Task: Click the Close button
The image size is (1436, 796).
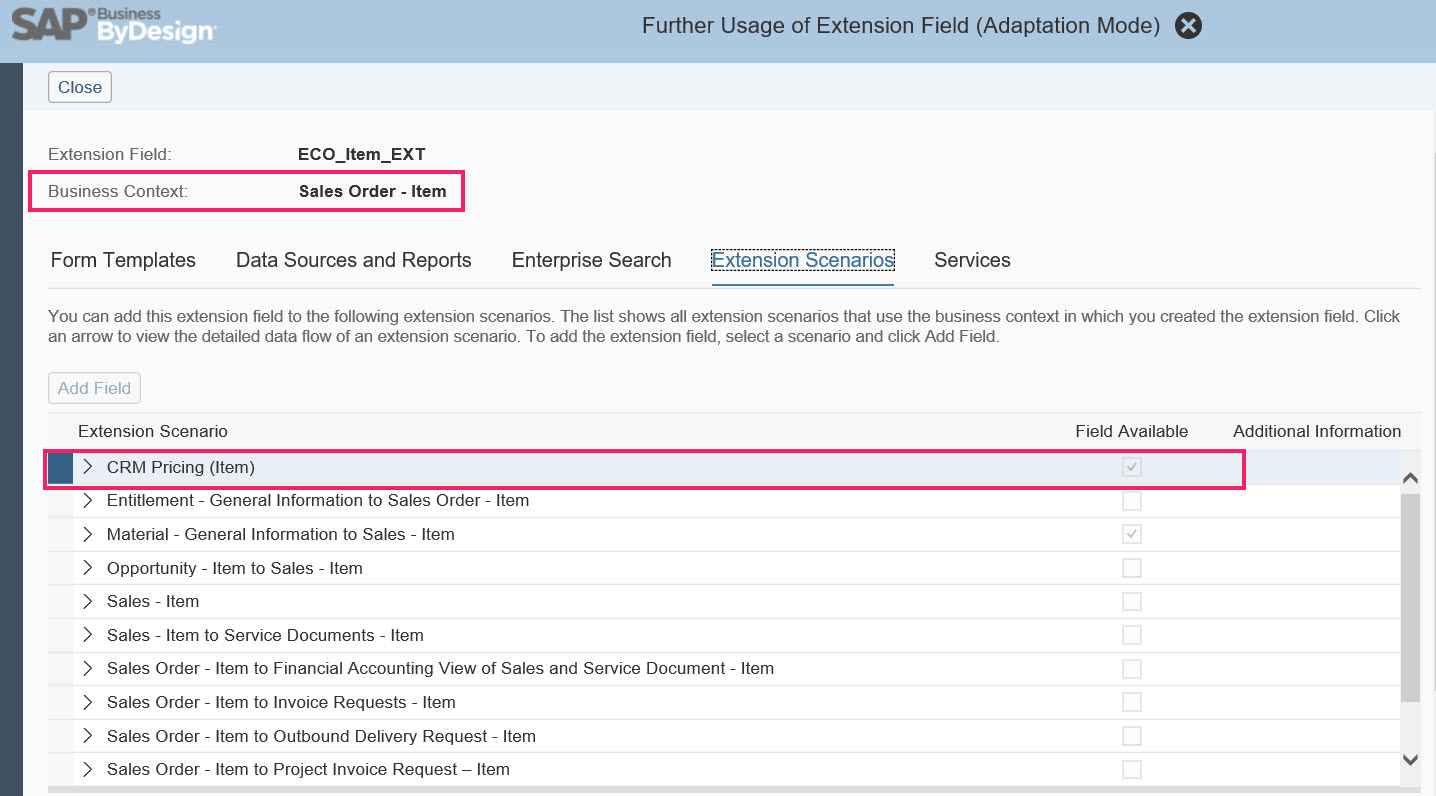Action: tap(80, 87)
